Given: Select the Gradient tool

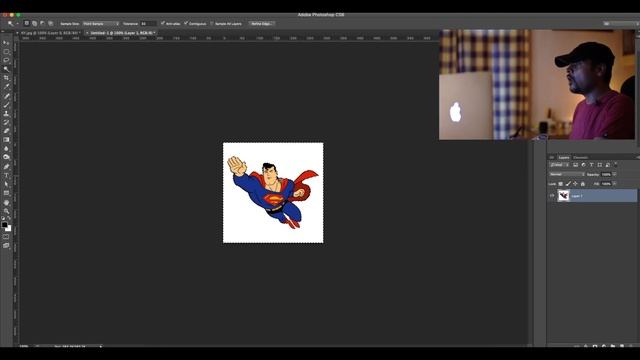Looking at the screenshot, I should tap(6, 140).
